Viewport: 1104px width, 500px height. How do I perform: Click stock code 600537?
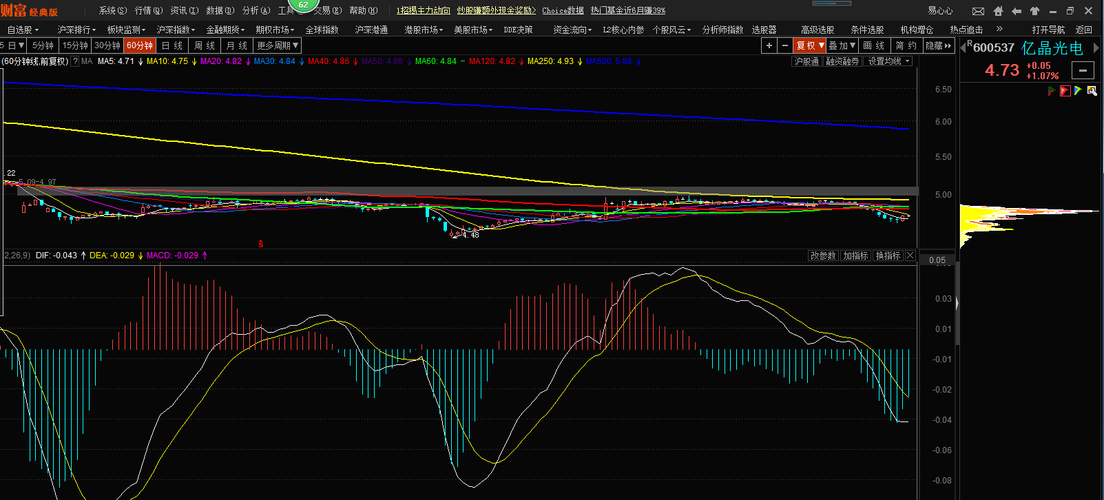pos(993,49)
